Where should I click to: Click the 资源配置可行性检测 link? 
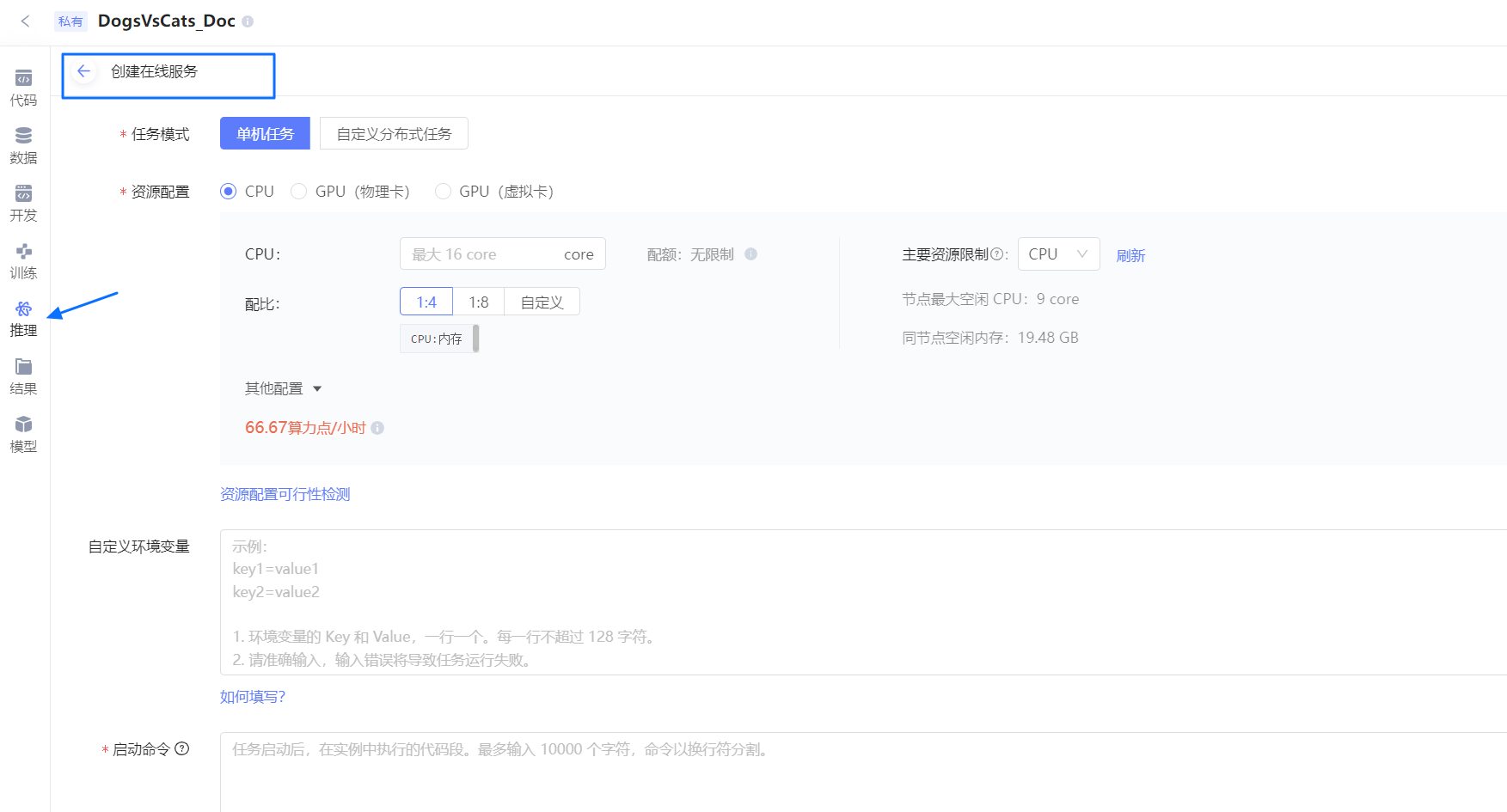[x=285, y=494]
